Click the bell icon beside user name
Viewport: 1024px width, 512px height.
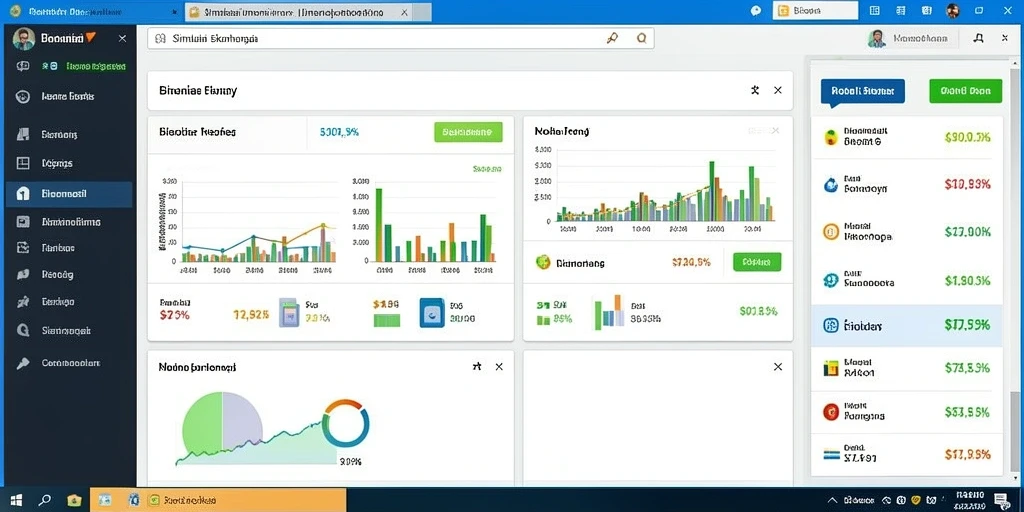978,39
